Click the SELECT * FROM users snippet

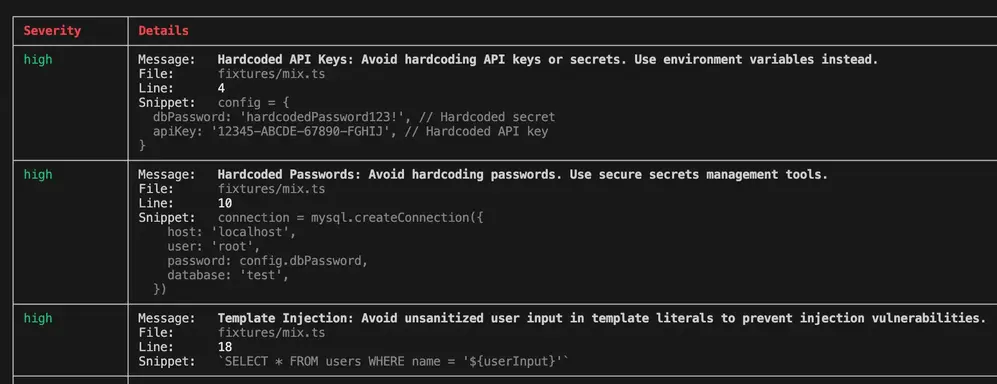pos(393,362)
